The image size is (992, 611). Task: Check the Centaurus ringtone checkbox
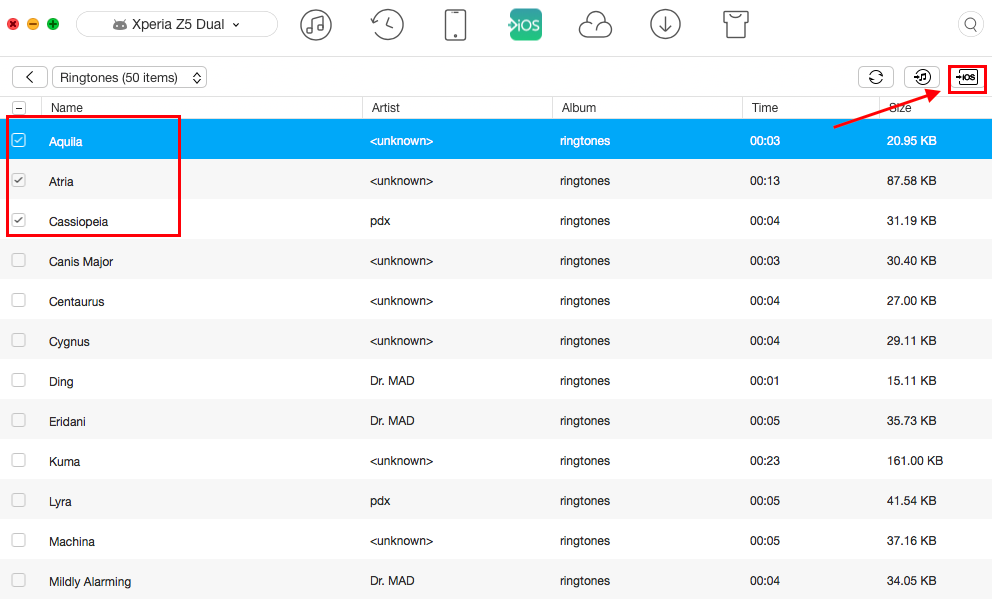pyautogui.click(x=19, y=300)
